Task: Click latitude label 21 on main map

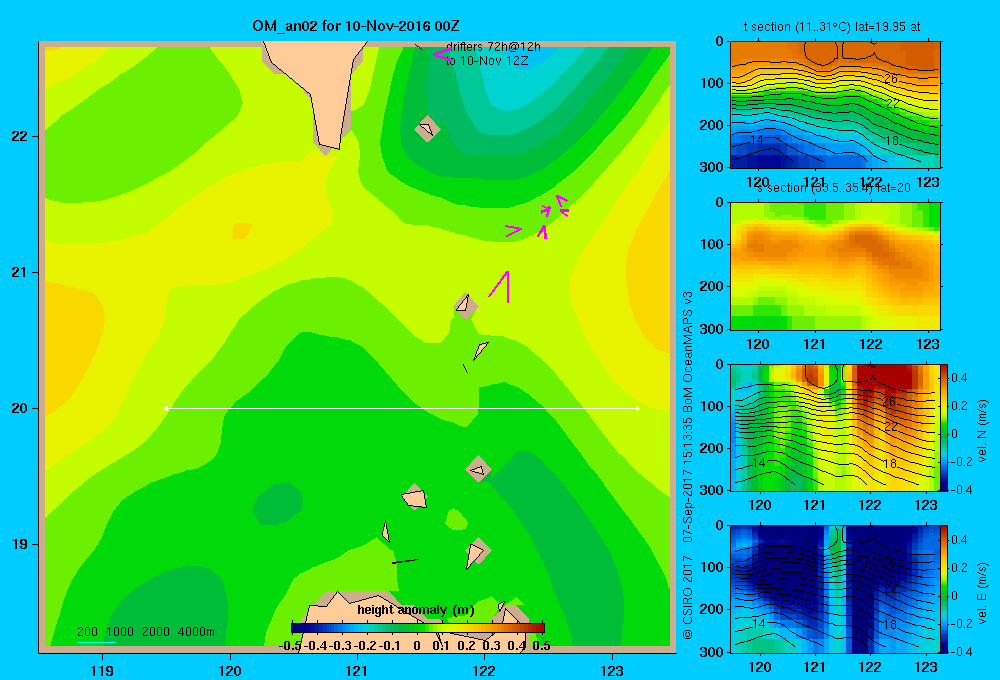Action: [20, 272]
